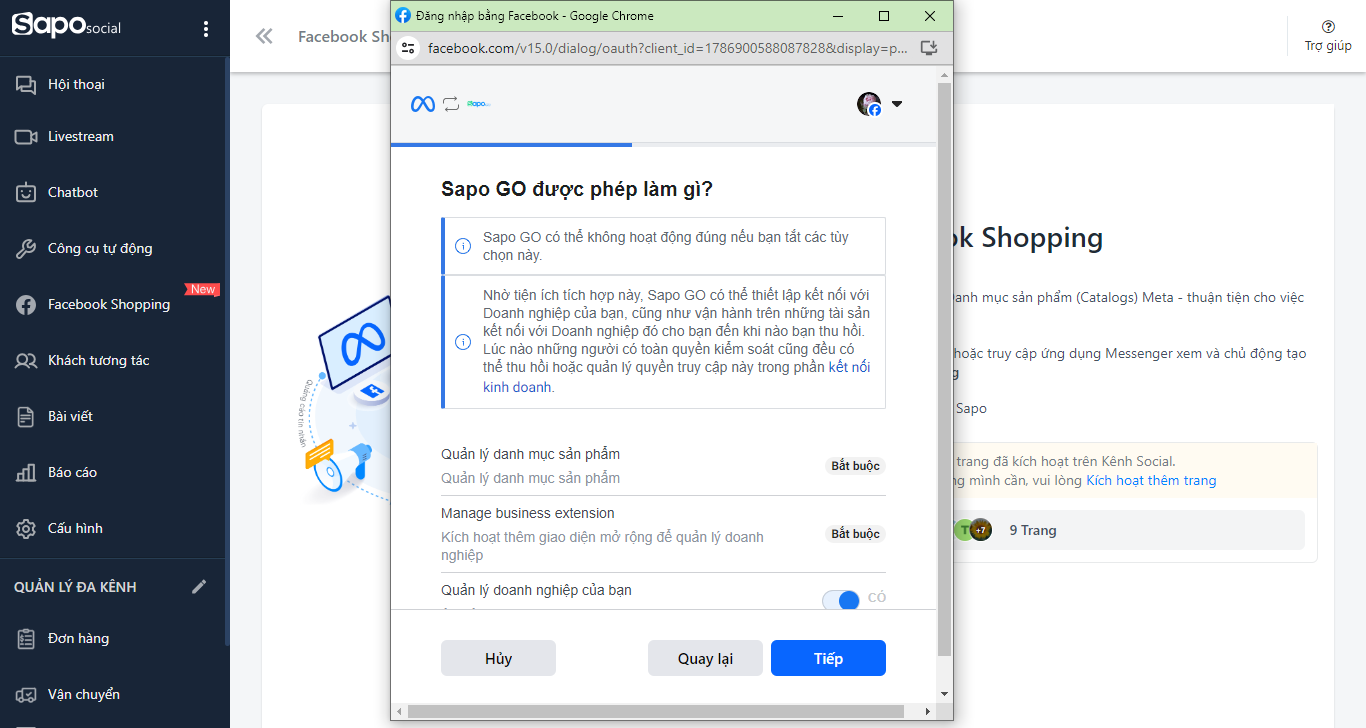Click Kích hoạt thêm trang link
Screen dimensions: 1366x728
1151,480
